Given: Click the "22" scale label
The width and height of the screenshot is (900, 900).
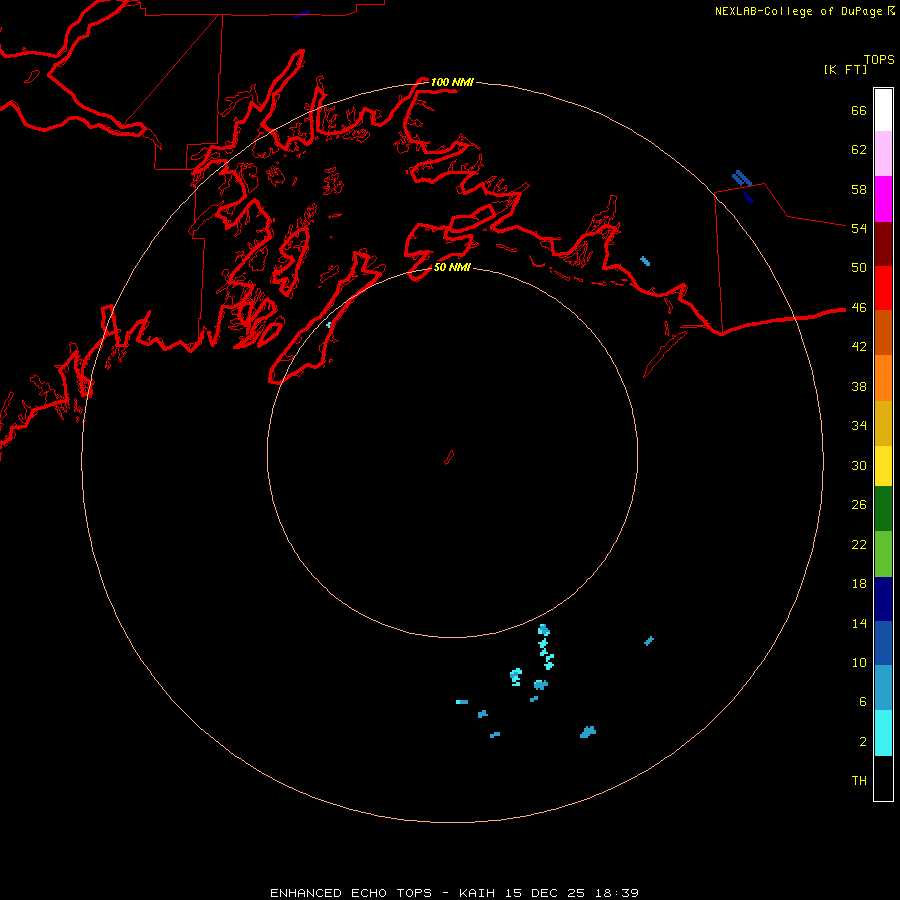Looking at the screenshot, I should click(x=859, y=544).
